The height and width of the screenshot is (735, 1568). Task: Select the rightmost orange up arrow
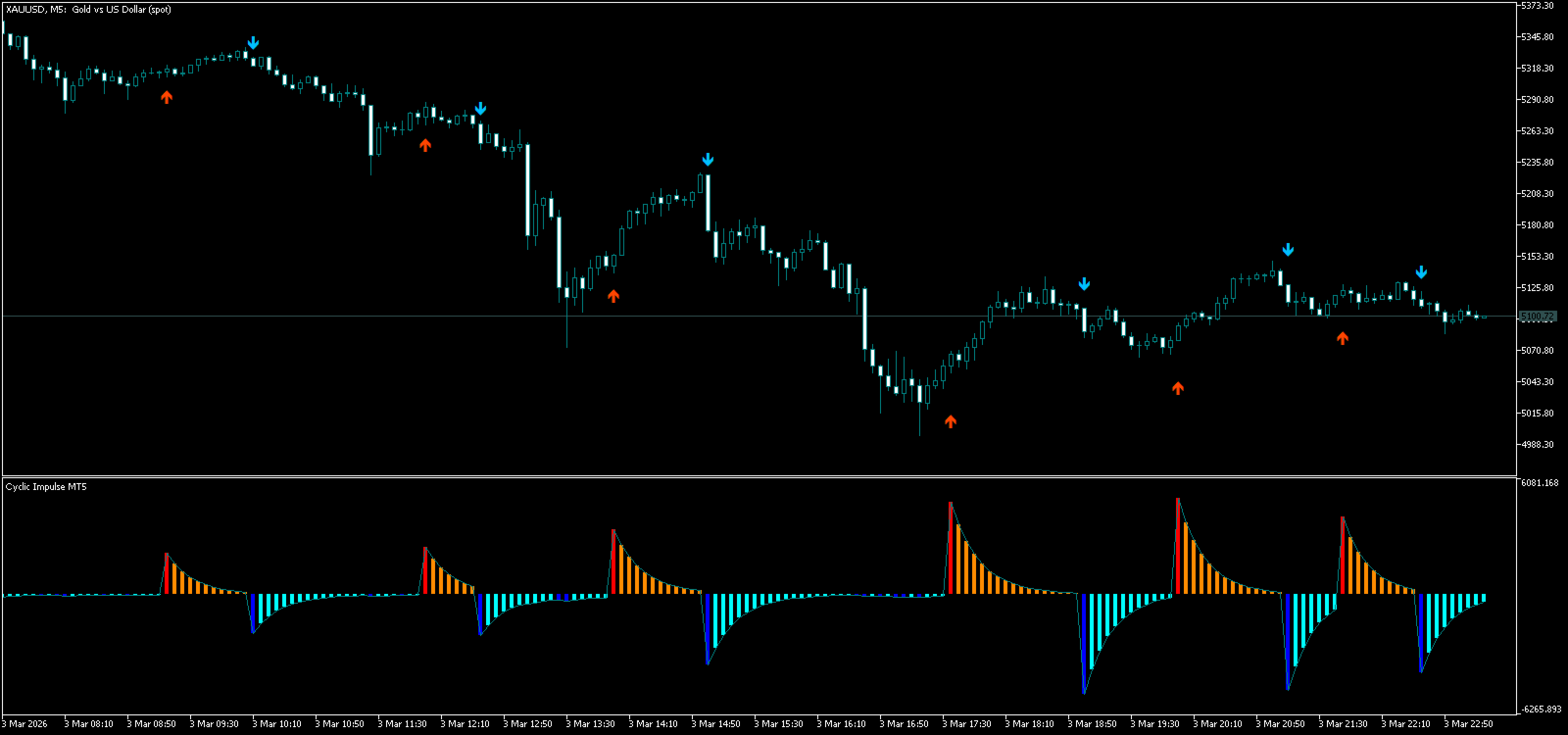click(x=1343, y=338)
